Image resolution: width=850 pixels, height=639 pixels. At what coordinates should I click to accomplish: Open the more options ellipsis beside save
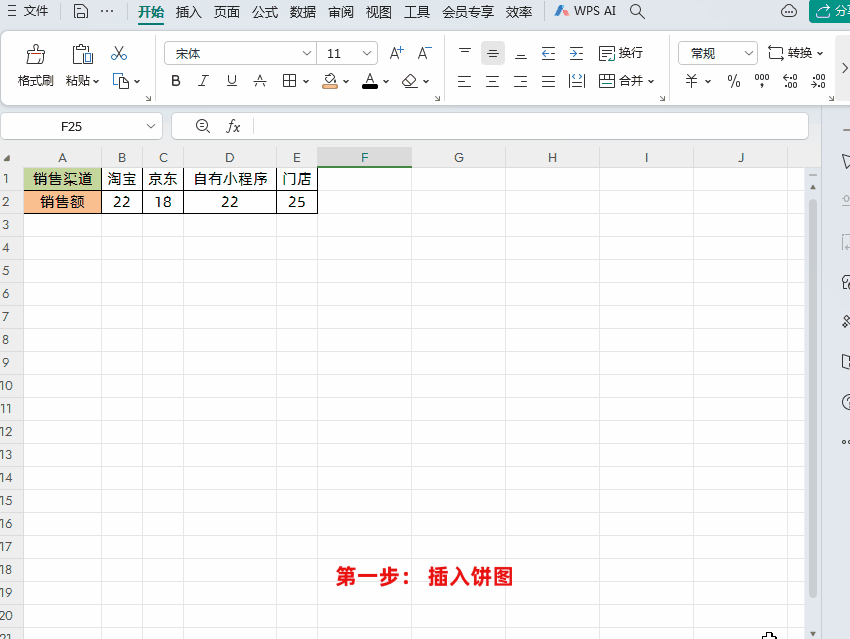tap(107, 11)
